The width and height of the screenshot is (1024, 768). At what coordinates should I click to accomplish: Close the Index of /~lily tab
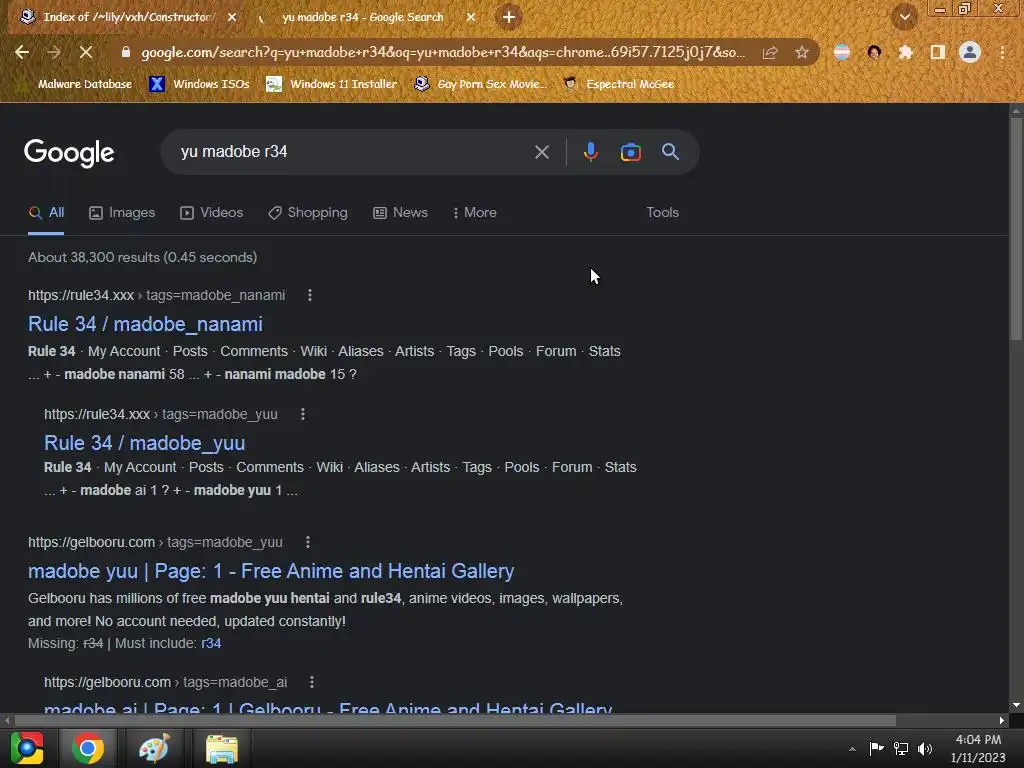232,17
